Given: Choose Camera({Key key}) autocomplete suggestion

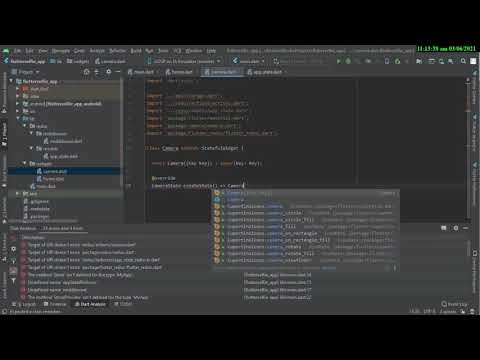Looking at the screenshot, I should (305, 193).
